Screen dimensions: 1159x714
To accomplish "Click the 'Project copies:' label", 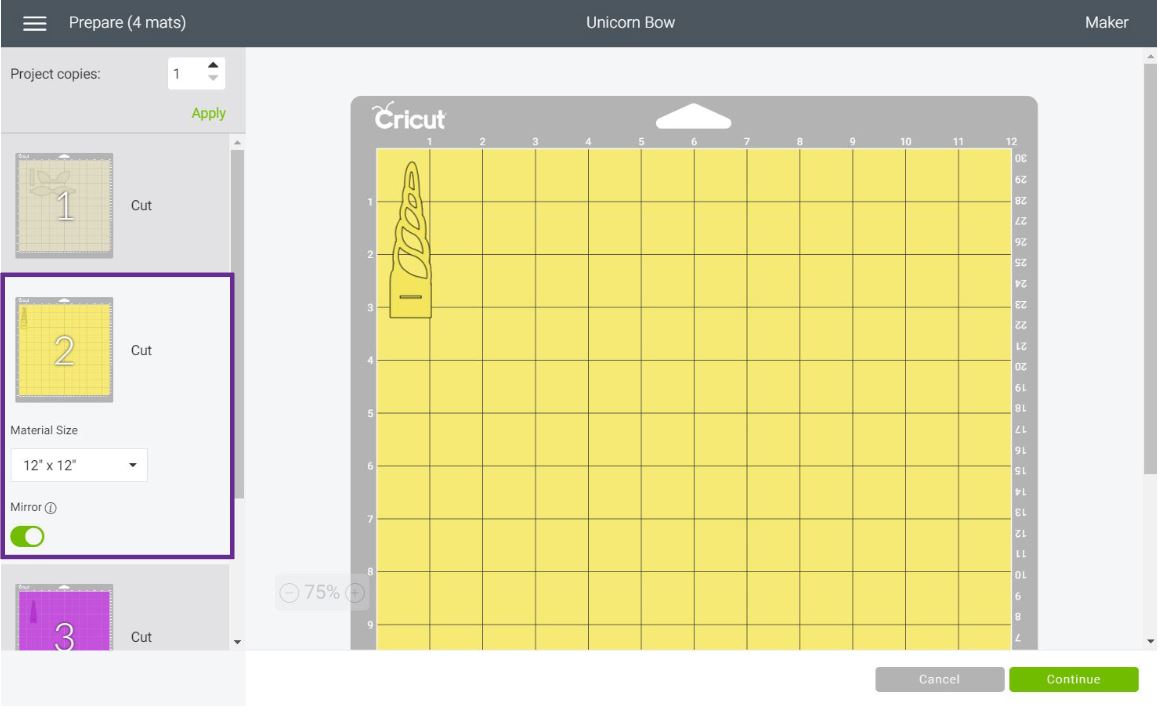I will (55, 74).
